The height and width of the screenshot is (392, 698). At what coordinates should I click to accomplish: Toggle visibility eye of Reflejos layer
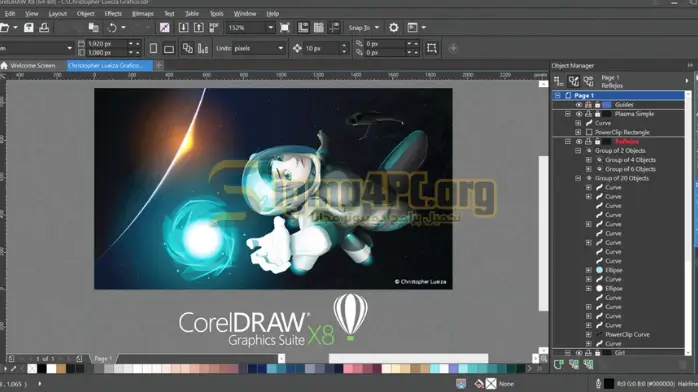pyautogui.click(x=579, y=141)
